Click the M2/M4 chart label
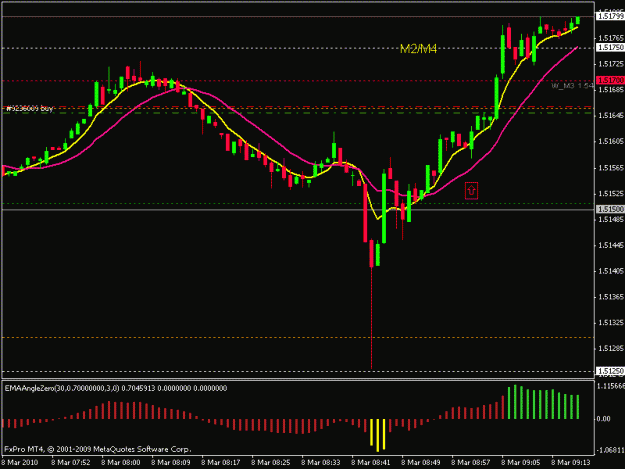The height and width of the screenshot is (469, 625). [418, 49]
